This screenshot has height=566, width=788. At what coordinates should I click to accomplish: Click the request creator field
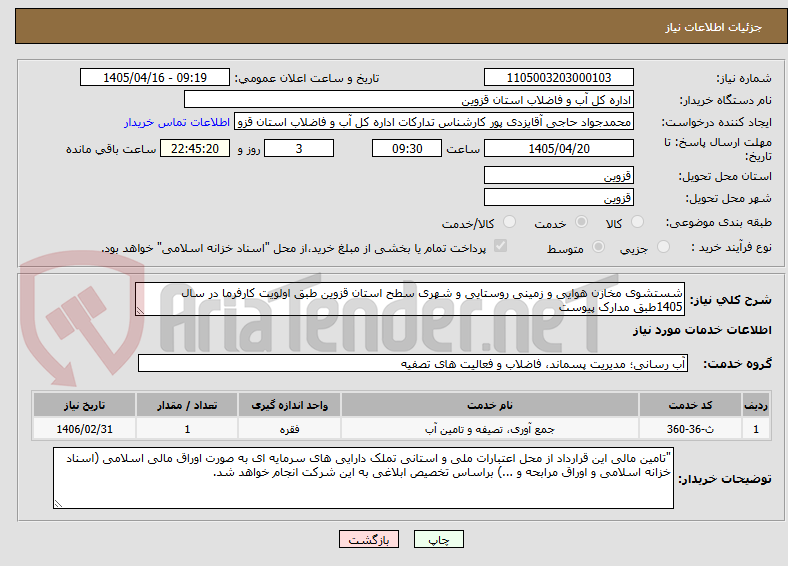click(x=434, y=122)
